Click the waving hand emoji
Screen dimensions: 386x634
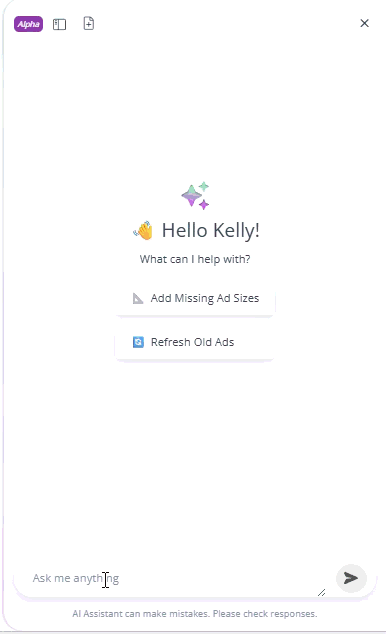click(x=143, y=230)
